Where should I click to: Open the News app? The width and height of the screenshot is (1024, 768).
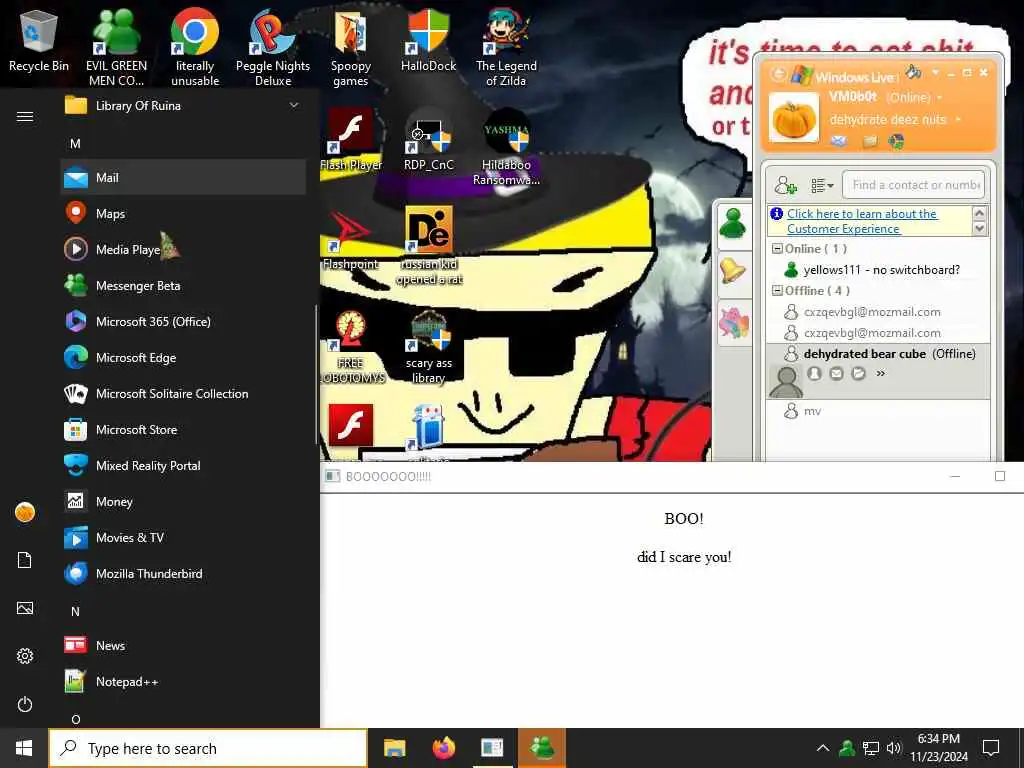(x=183, y=645)
